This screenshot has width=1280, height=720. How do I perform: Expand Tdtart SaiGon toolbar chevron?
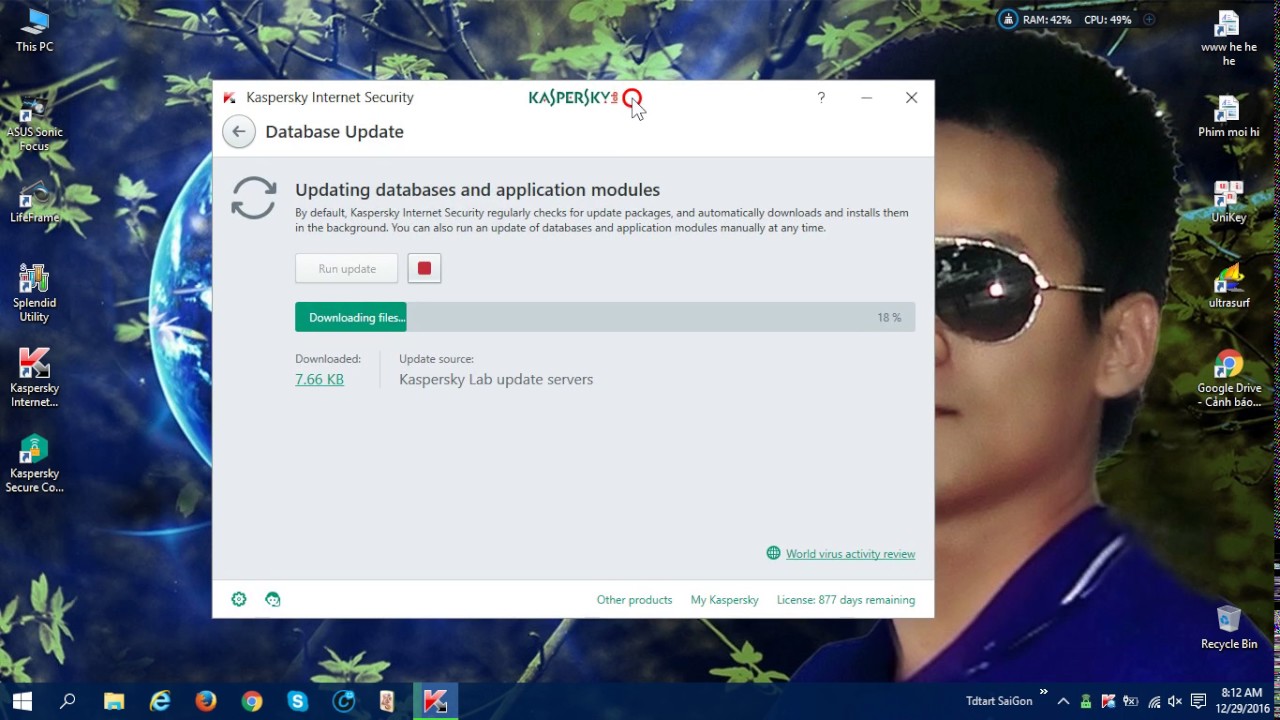pyautogui.click(x=1043, y=692)
